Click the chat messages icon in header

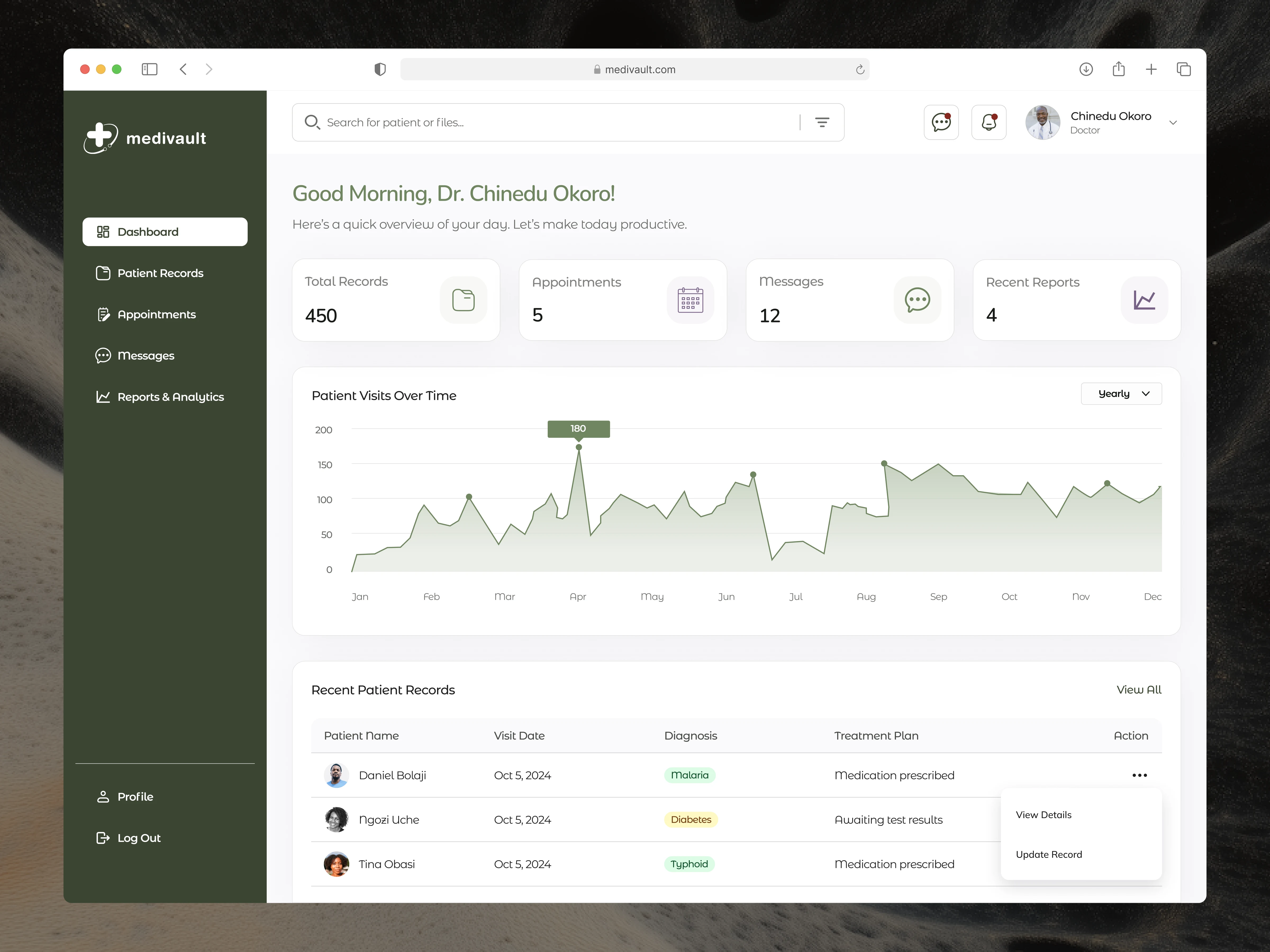pos(941,122)
